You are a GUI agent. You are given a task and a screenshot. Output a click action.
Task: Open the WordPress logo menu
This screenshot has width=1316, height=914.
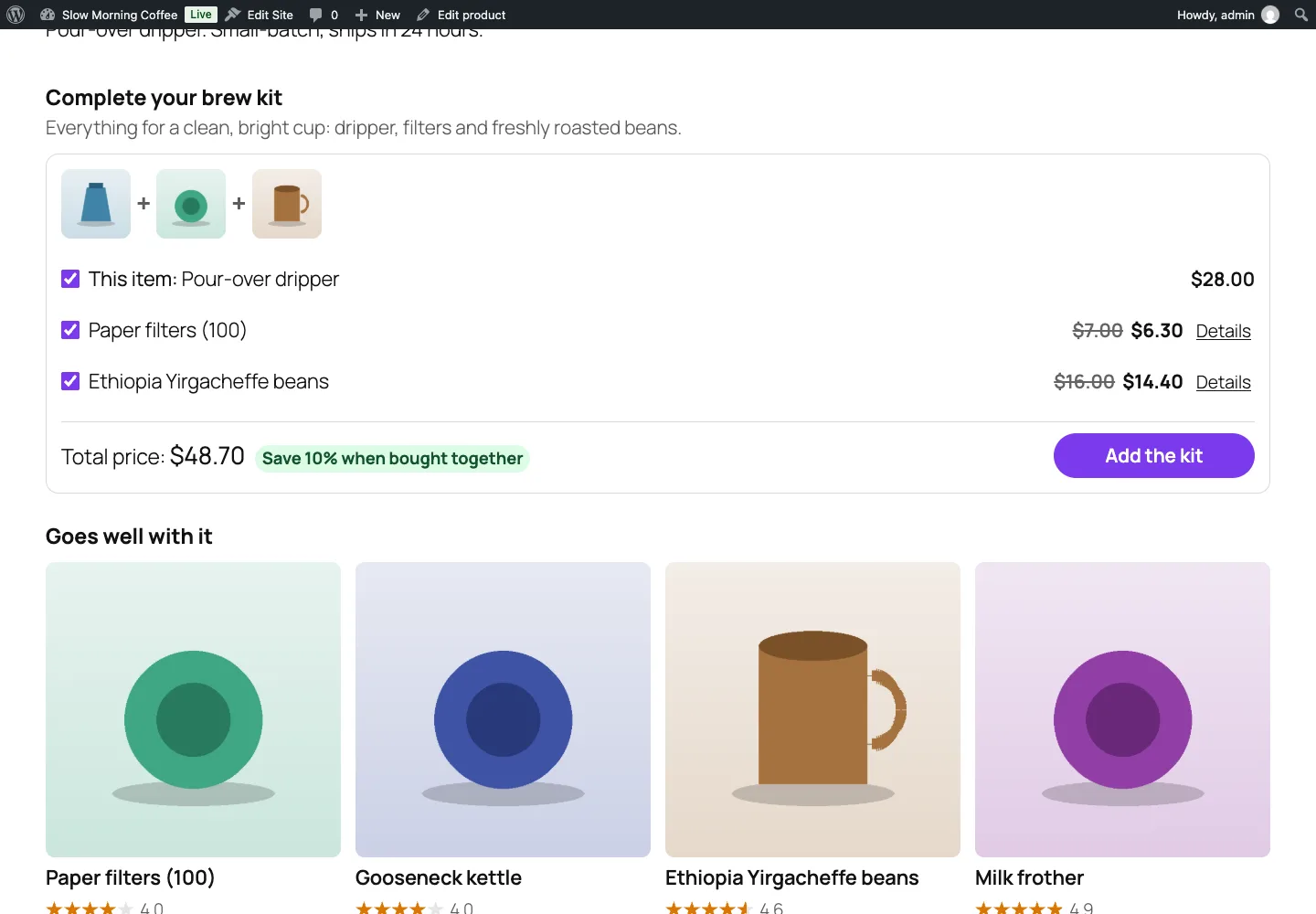pyautogui.click(x=16, y=15)
